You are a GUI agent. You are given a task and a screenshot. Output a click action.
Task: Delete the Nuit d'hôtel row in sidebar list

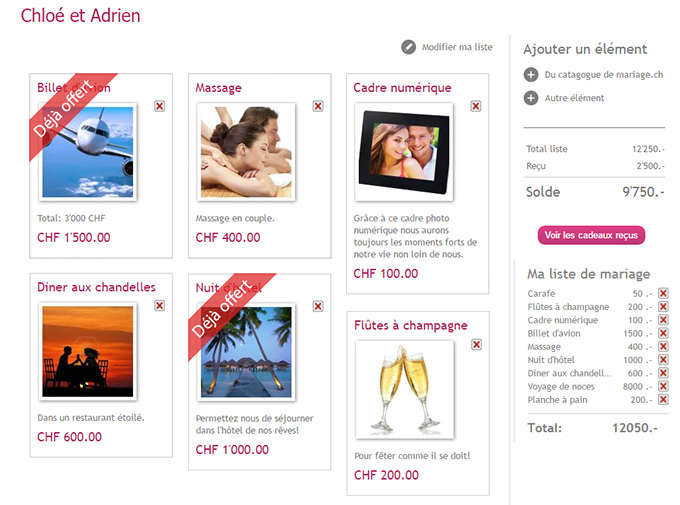[x=663, y=360]
